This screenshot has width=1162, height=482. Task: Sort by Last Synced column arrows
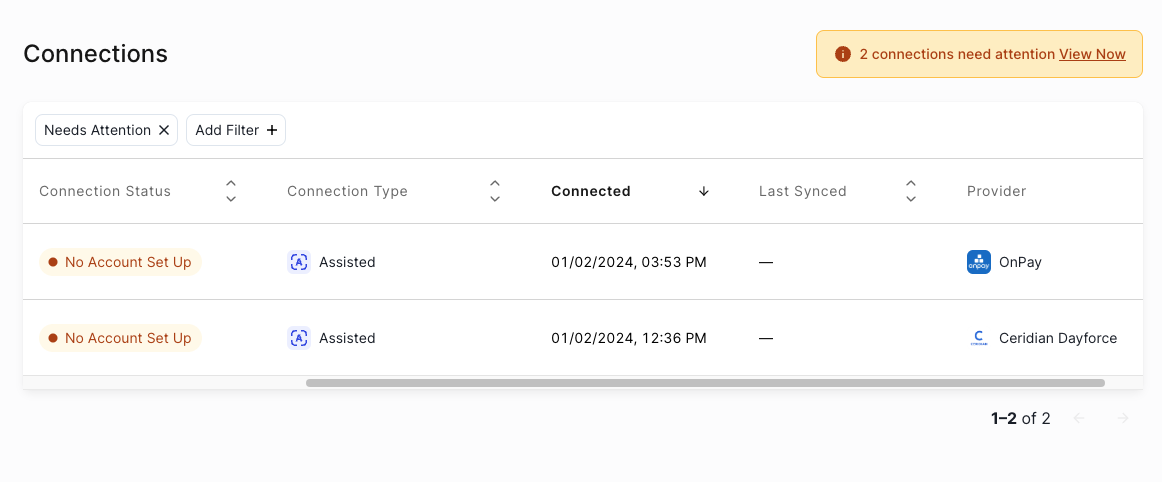pyautogui.click(x=912, y=191)
